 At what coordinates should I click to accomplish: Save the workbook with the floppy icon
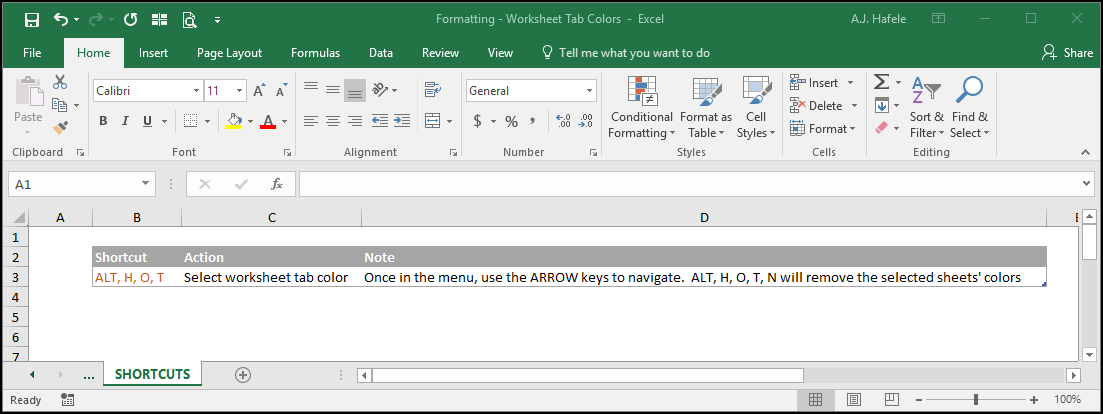click(x=32, y=20)
